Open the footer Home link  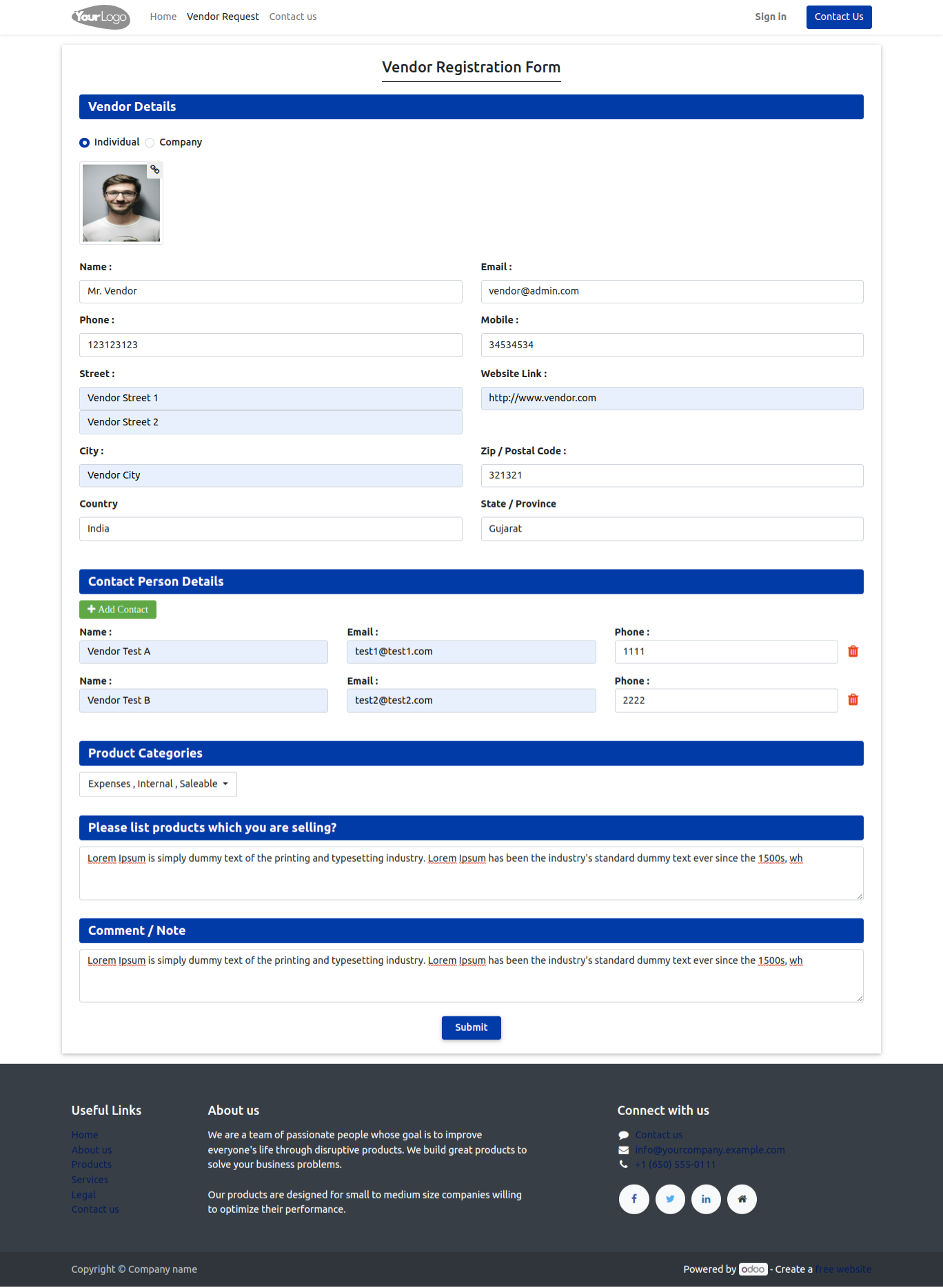(85, 1135)
